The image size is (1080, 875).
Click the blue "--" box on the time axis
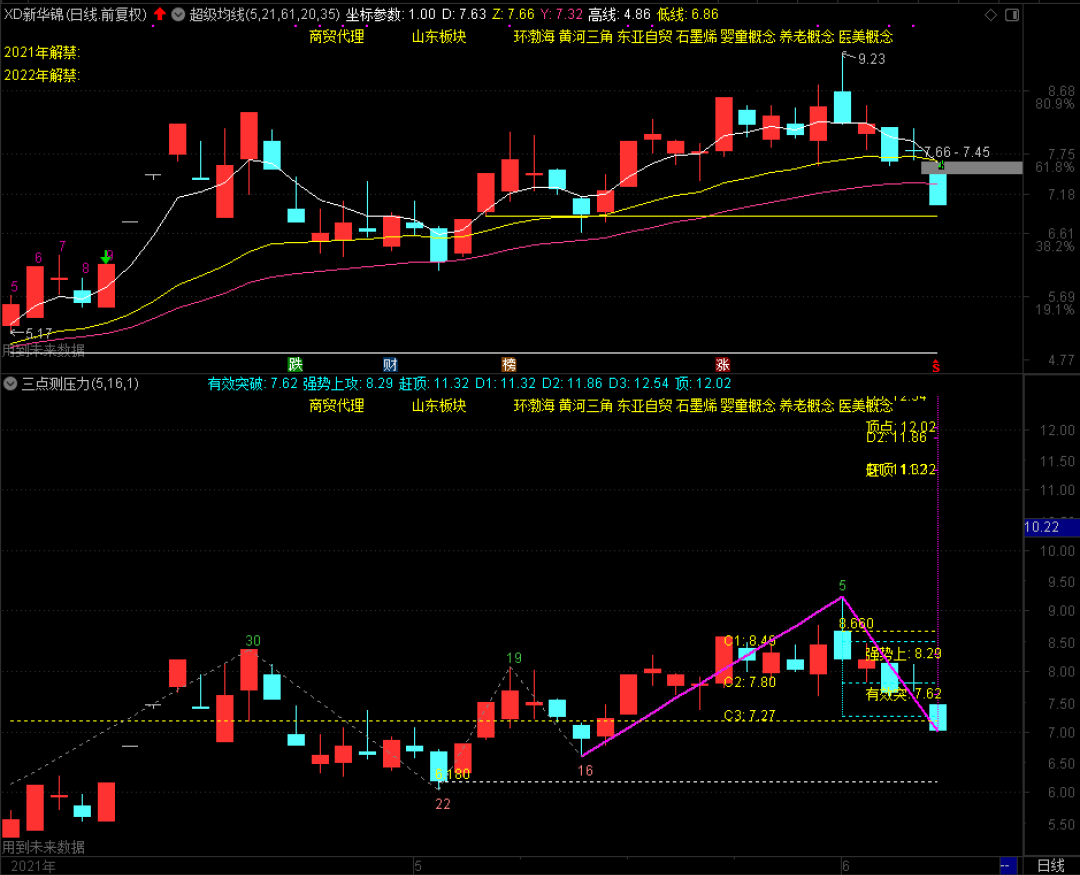[1008, 865]
